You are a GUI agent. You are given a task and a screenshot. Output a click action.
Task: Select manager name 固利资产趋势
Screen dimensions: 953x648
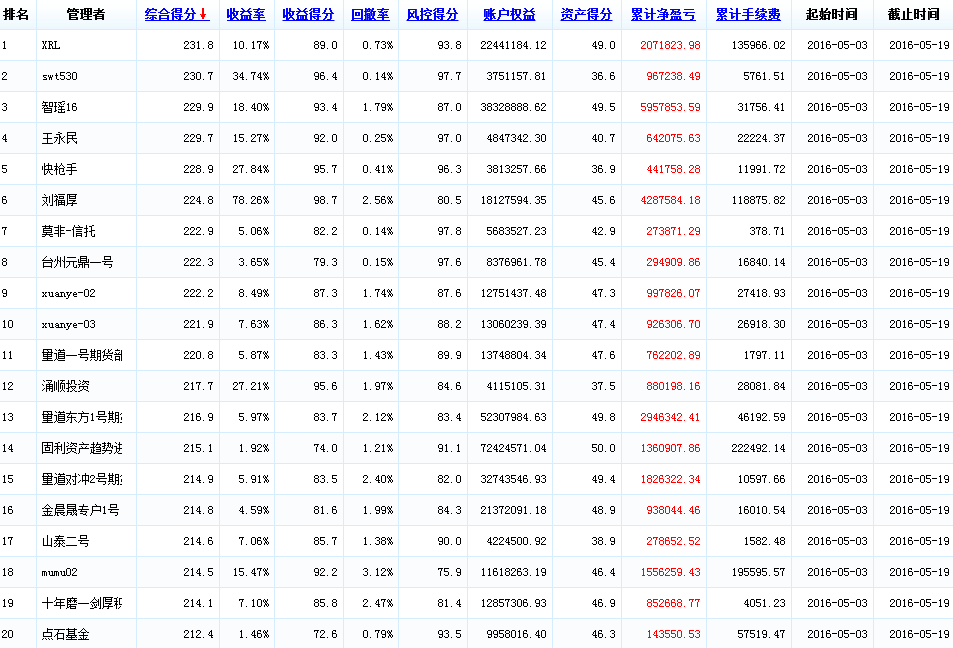tap(82, 449)
